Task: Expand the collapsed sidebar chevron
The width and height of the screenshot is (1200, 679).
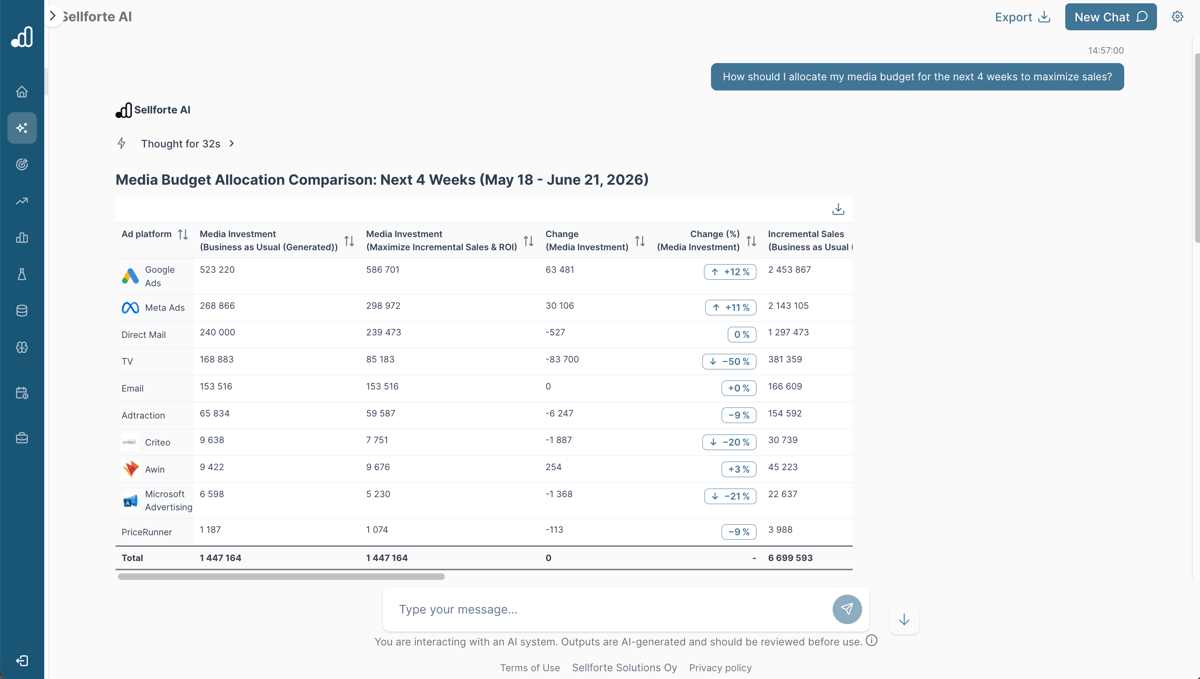Action: click(53, 16)
